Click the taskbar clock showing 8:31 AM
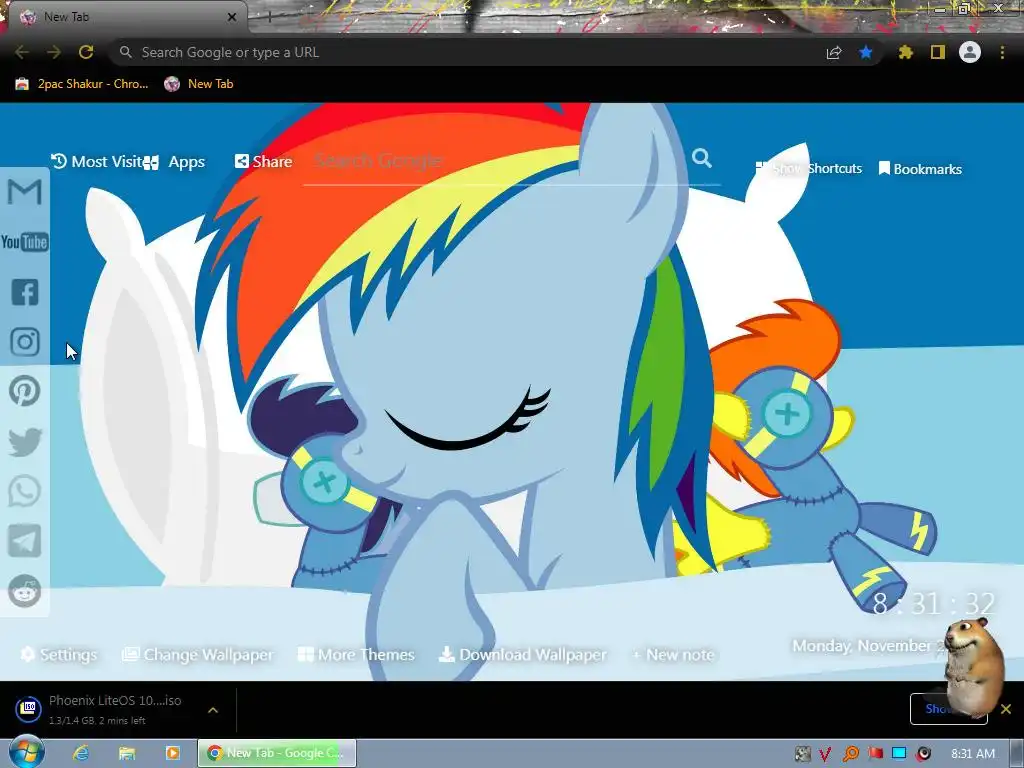The image size is (1024, 768). [x=973, y=754]
